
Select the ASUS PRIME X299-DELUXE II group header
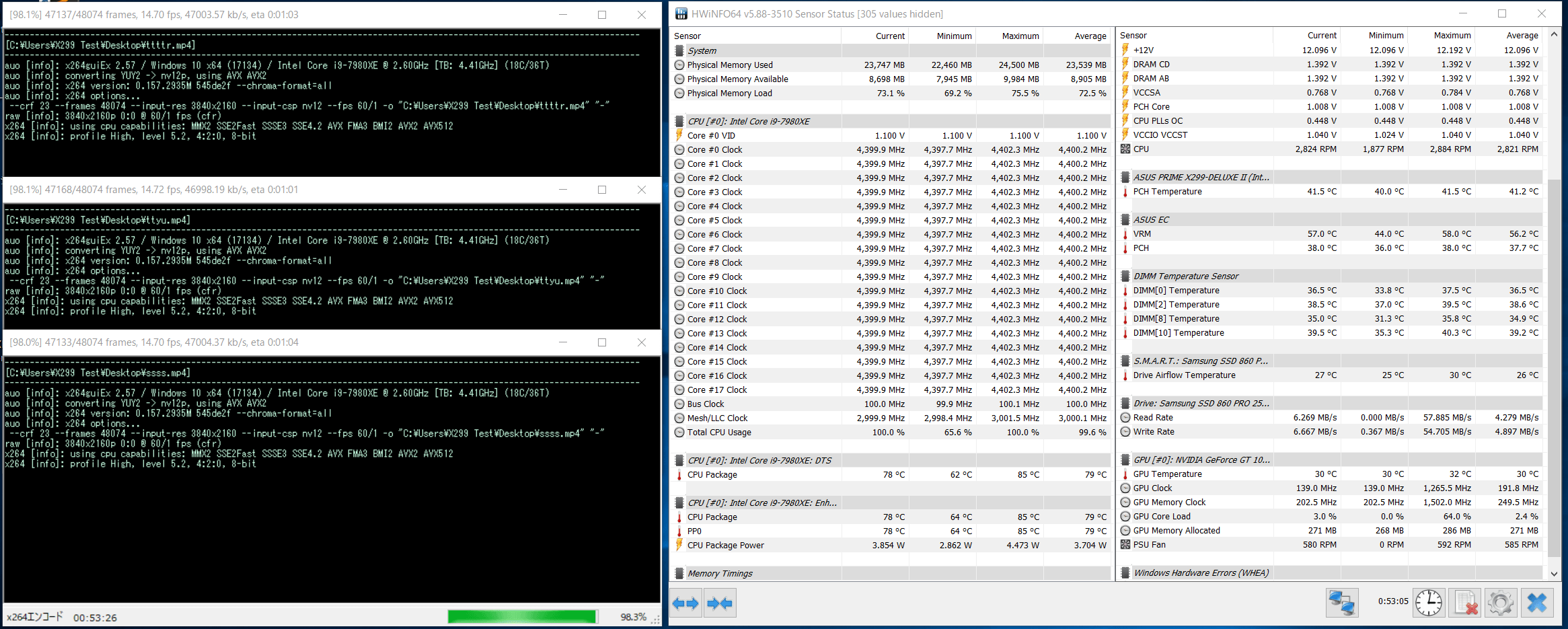pyautogui.click(x=1331, y=177)
